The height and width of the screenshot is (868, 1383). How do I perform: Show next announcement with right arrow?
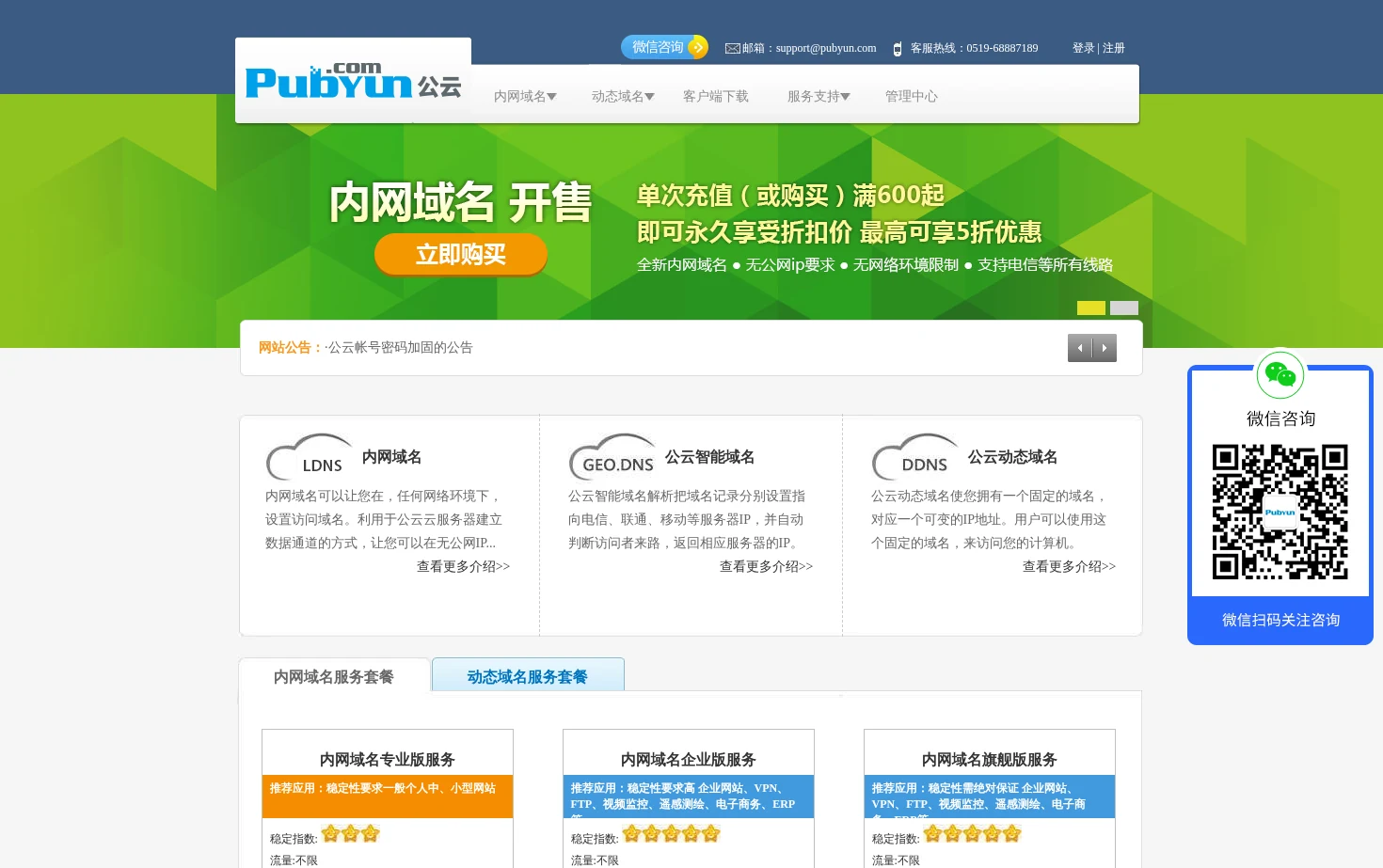point(1105,348)
